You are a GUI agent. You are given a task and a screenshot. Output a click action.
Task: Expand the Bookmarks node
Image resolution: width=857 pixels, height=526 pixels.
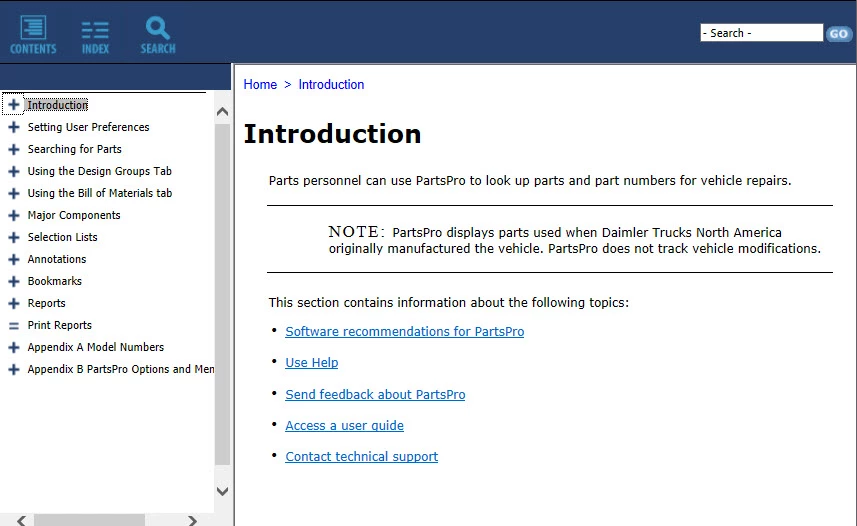coord(14,281)
